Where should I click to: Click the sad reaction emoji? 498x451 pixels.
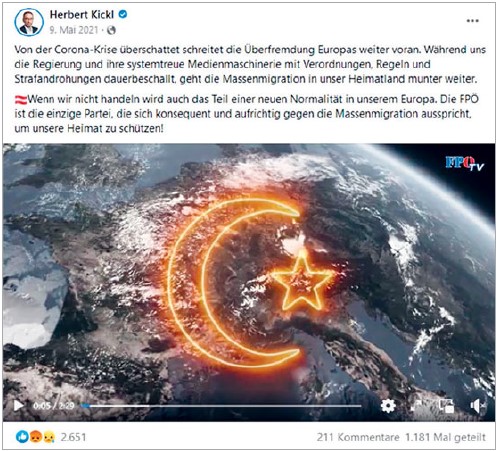49,437
